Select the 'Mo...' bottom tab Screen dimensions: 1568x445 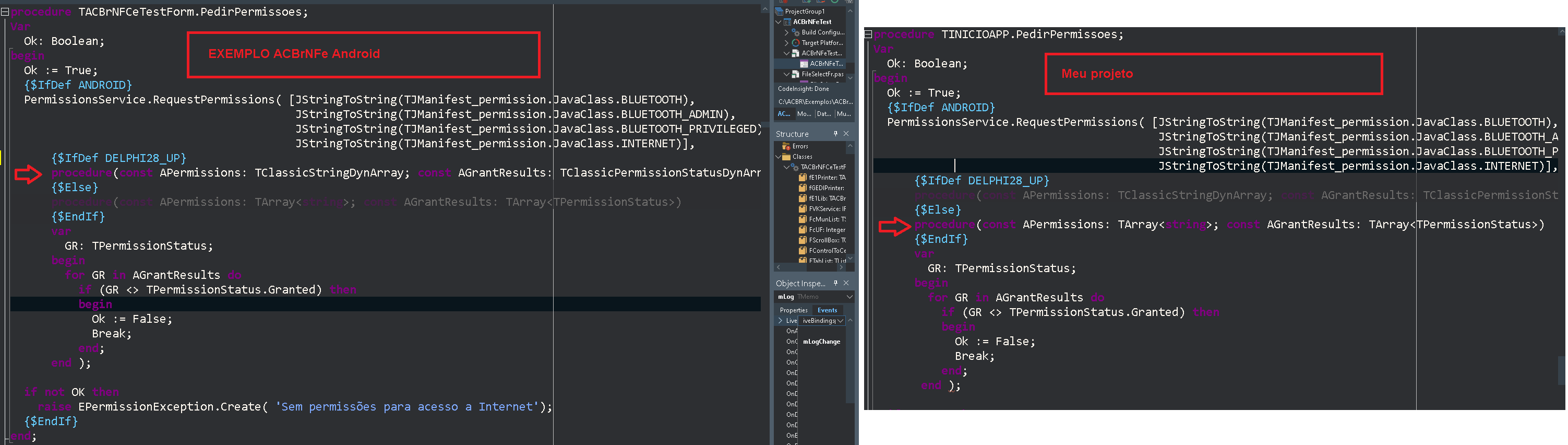tap(804, 114)
